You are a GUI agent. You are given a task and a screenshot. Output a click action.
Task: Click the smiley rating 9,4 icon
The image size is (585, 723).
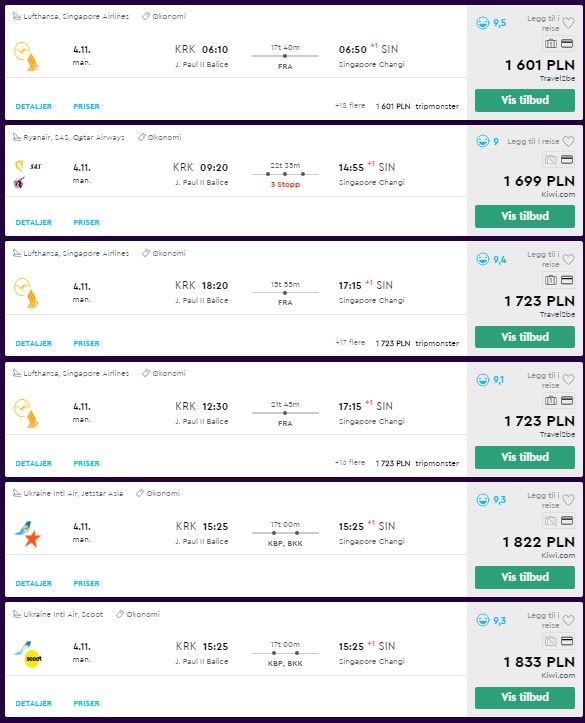483,259
